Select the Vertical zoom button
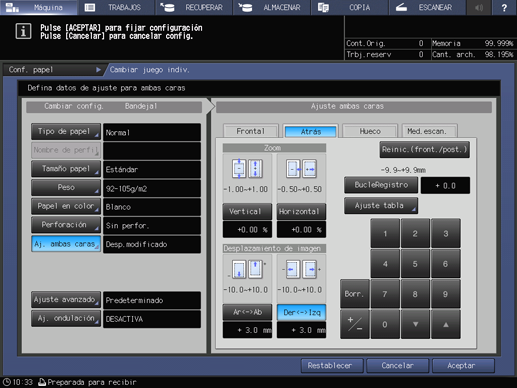The width and height of the screenshot is (517, 388). [247, 211]
